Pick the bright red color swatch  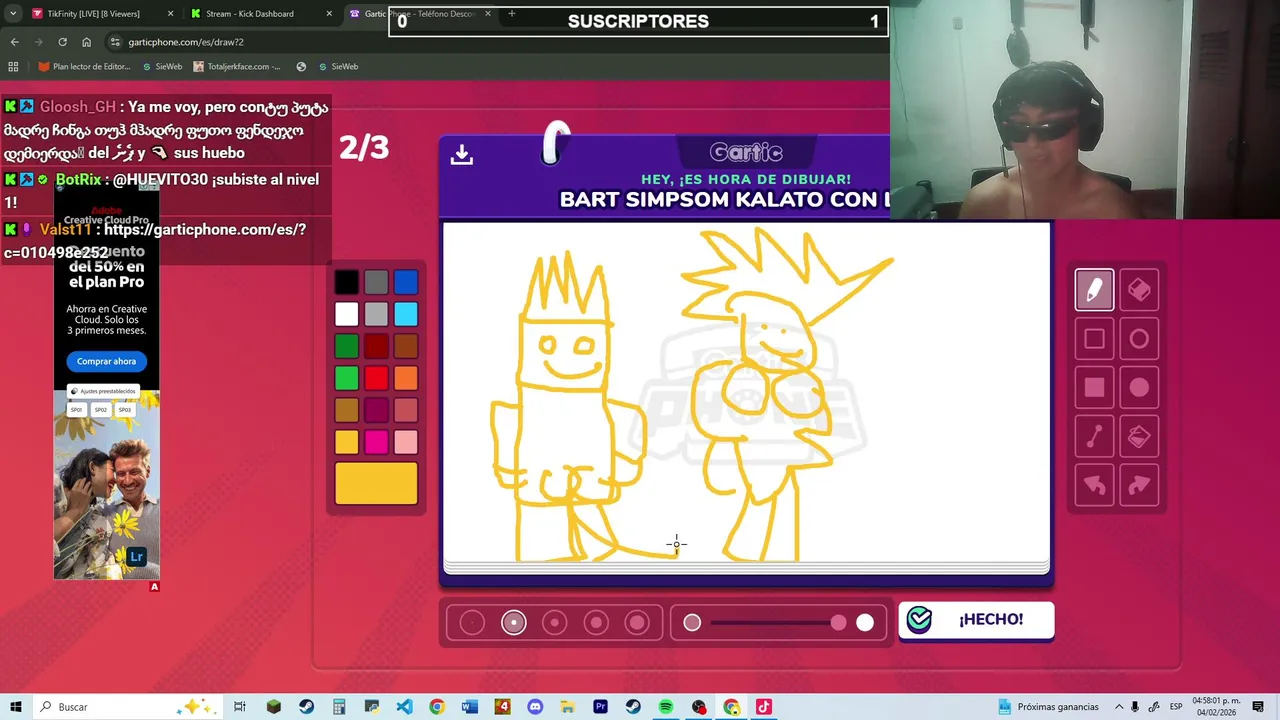click(376, 379)
